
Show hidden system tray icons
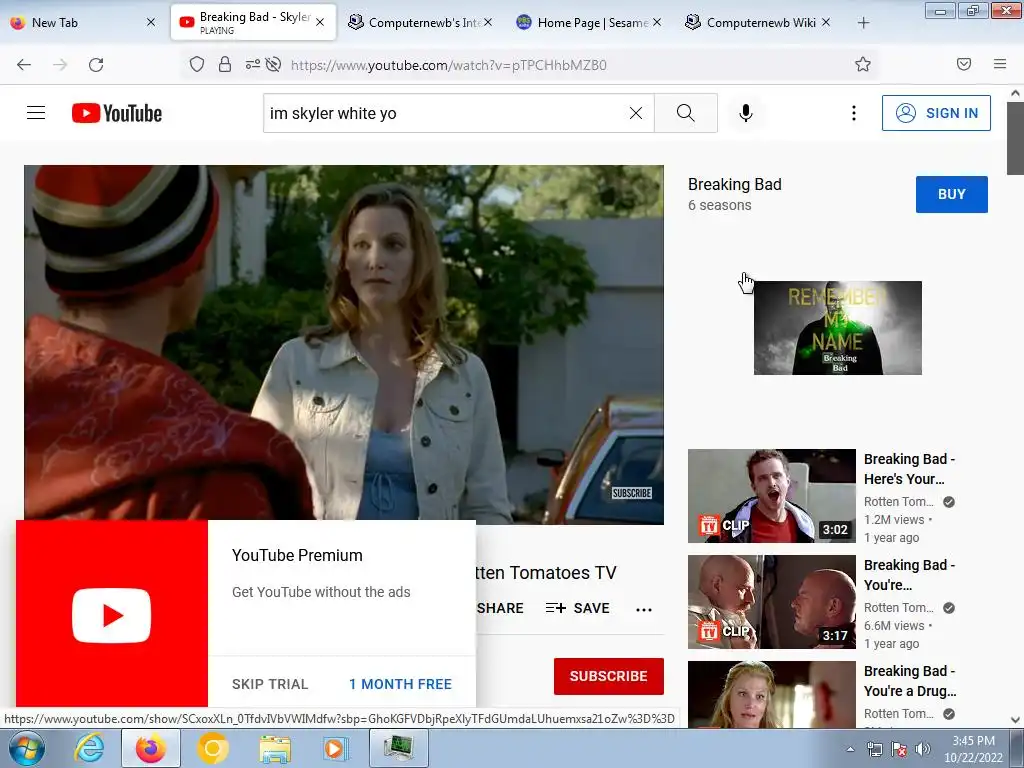(x=850, y=749)
